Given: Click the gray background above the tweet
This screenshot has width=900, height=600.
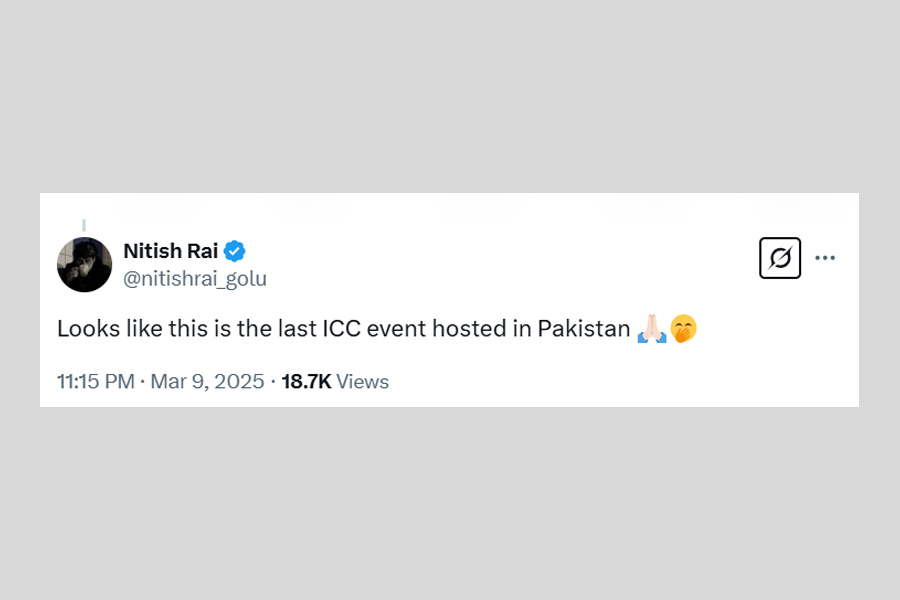Looking at the screenshot, I should pyautogui.click(x=450, y=100).
